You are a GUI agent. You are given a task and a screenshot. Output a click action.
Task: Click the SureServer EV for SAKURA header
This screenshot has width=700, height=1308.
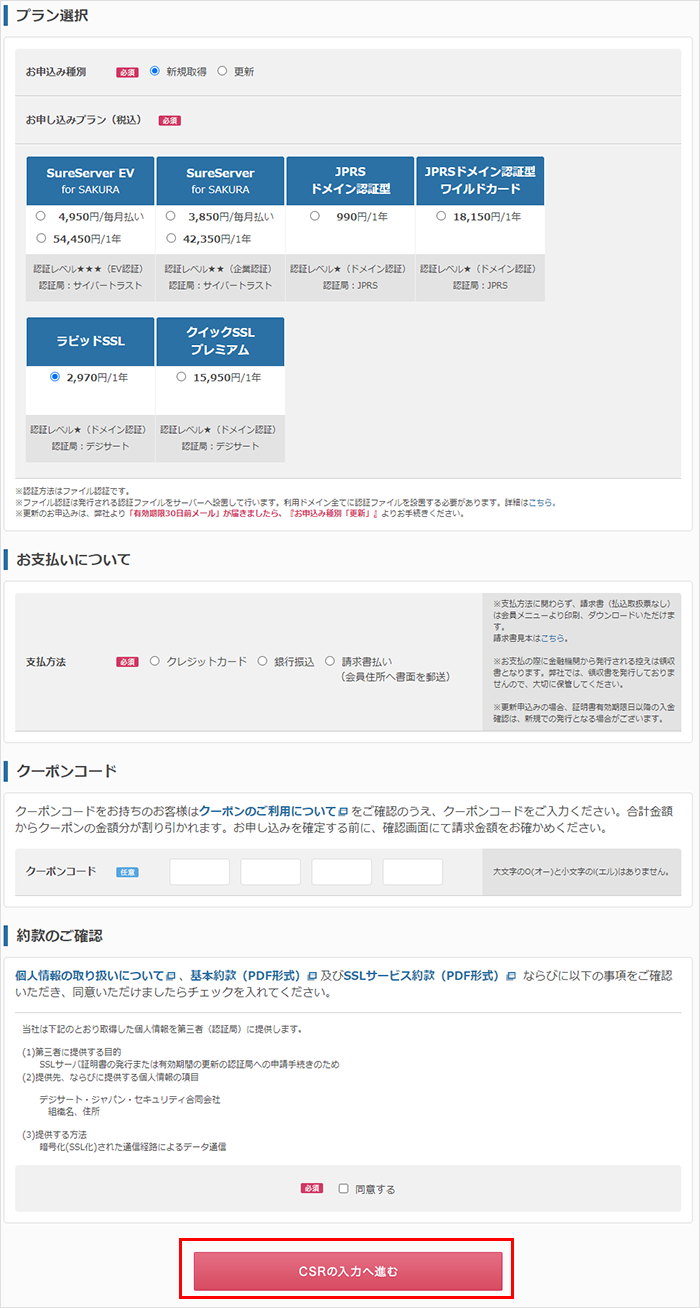tap(90, 180)
